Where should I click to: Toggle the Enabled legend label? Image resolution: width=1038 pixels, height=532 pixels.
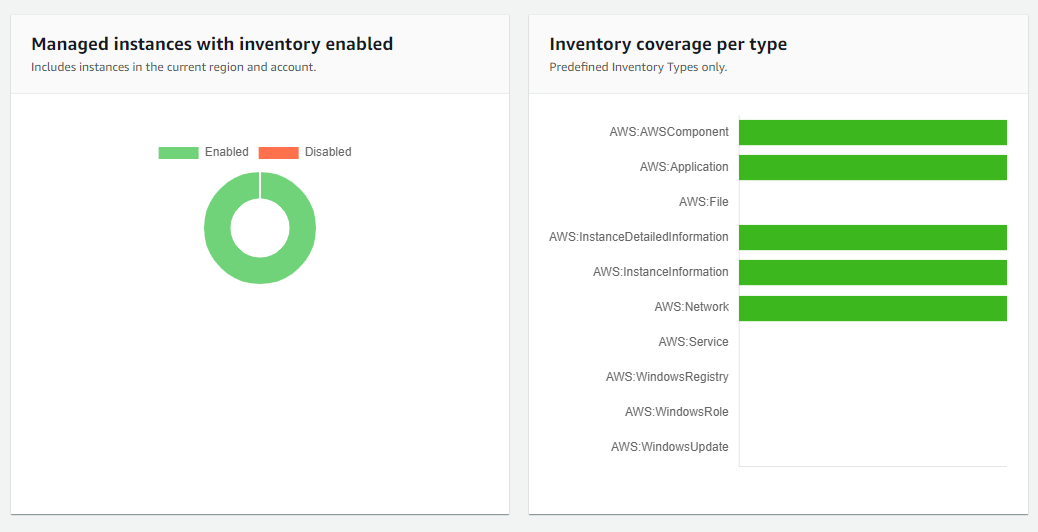click(226, 152)
